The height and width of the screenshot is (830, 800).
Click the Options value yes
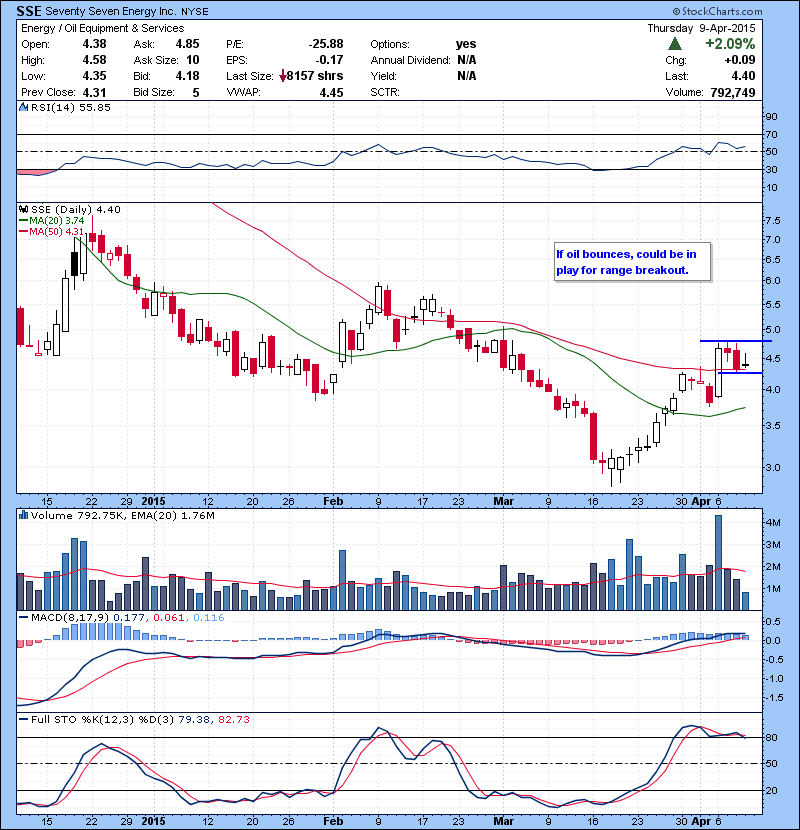click(x=466, y=44)
